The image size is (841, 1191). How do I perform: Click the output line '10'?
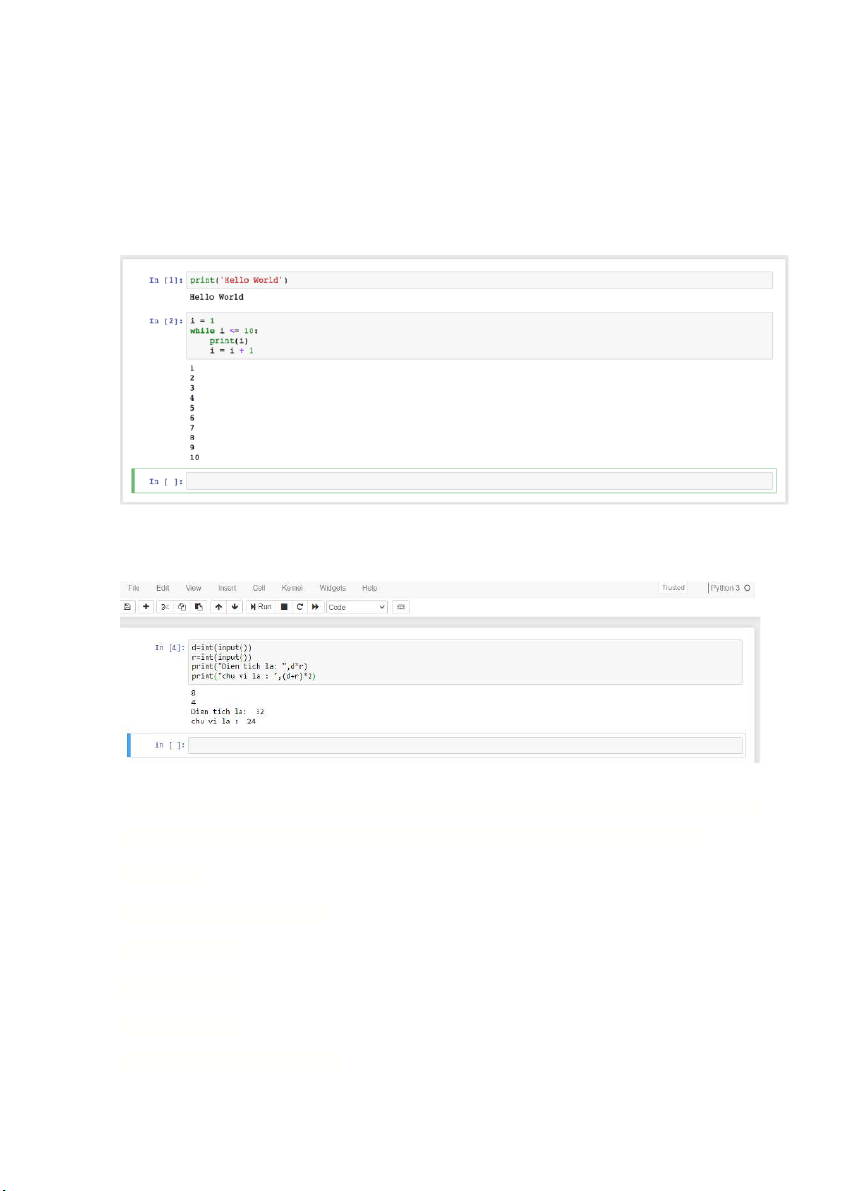[194, 457]
